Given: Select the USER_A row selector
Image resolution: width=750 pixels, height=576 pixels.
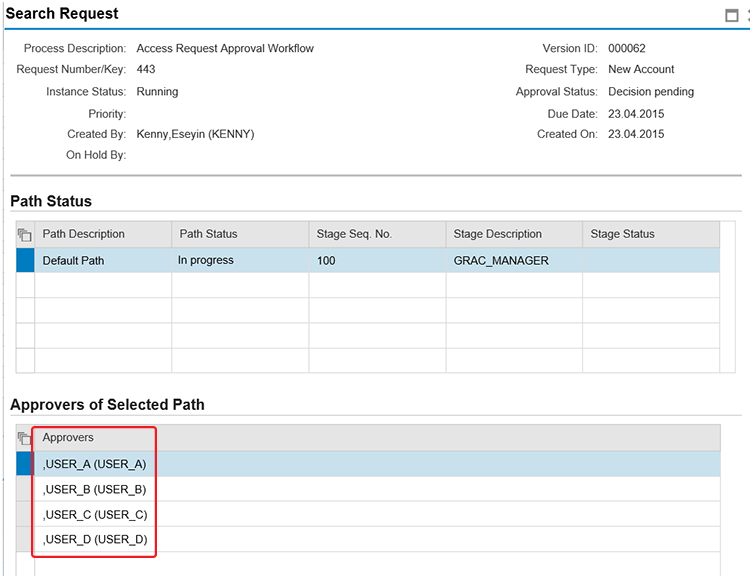Looking at the screenshot, I should click(25, 464).
